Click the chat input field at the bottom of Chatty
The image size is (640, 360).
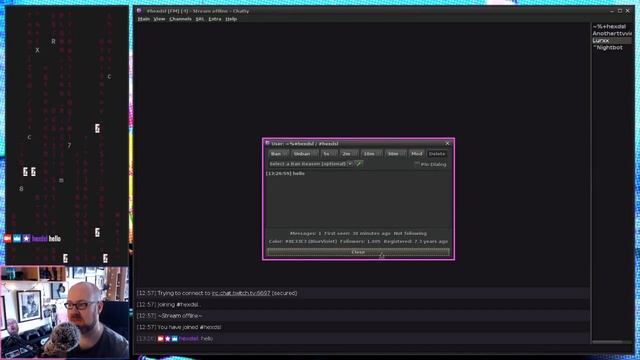[362, 349]
